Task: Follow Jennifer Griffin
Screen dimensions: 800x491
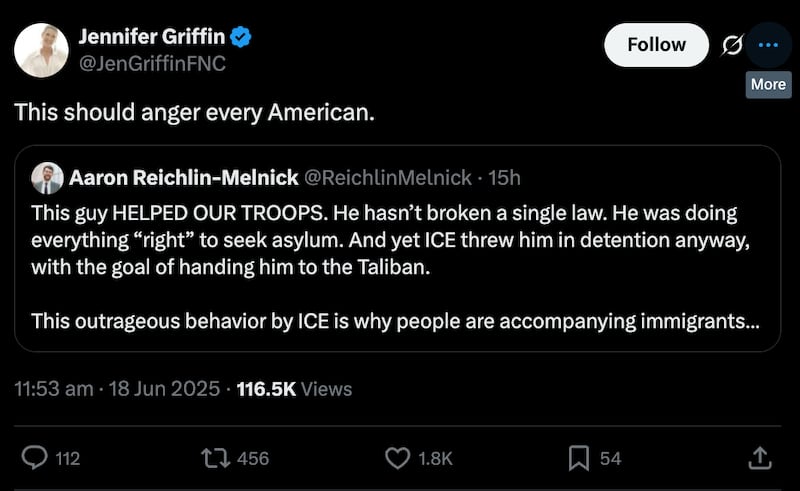Action: [656, 45]
